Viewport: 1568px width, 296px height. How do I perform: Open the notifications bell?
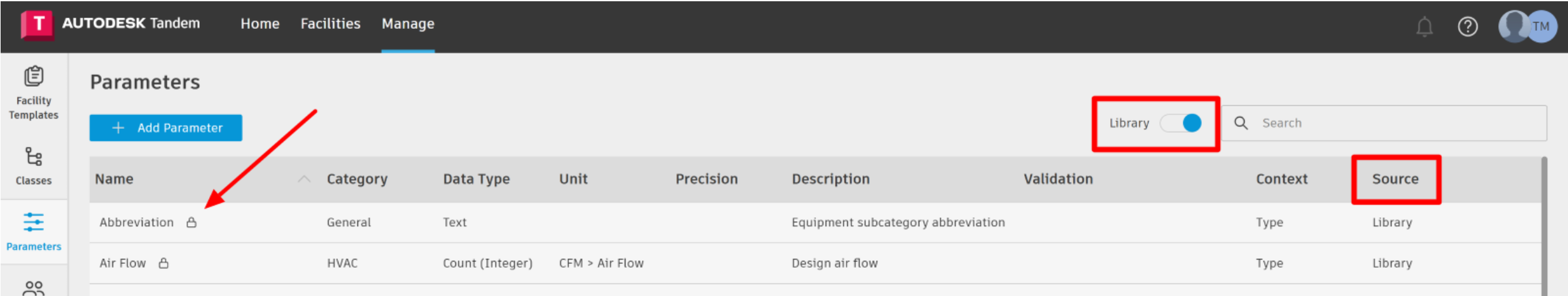[1424, 27]
